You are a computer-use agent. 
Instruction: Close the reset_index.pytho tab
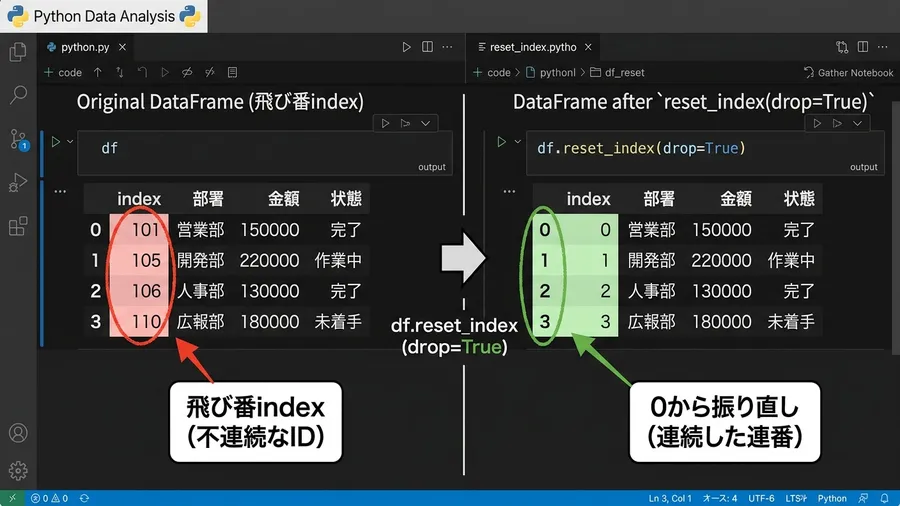point(588,47)
